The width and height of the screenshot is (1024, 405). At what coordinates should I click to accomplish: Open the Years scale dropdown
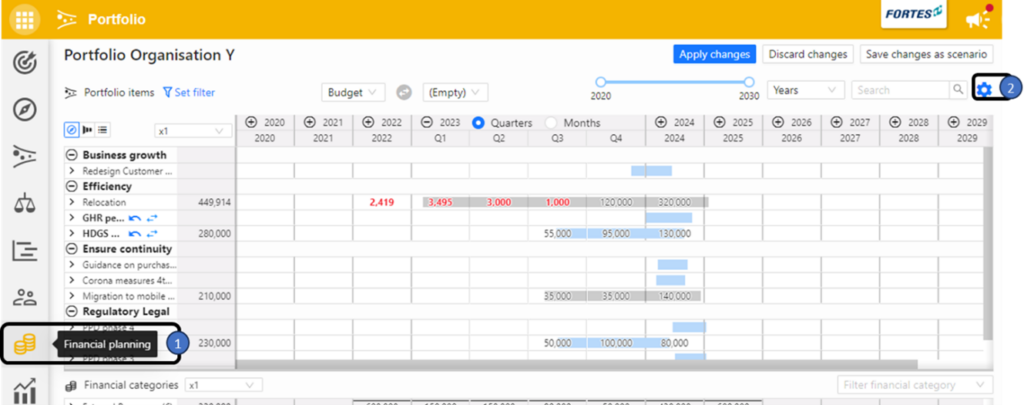[807, 90]
